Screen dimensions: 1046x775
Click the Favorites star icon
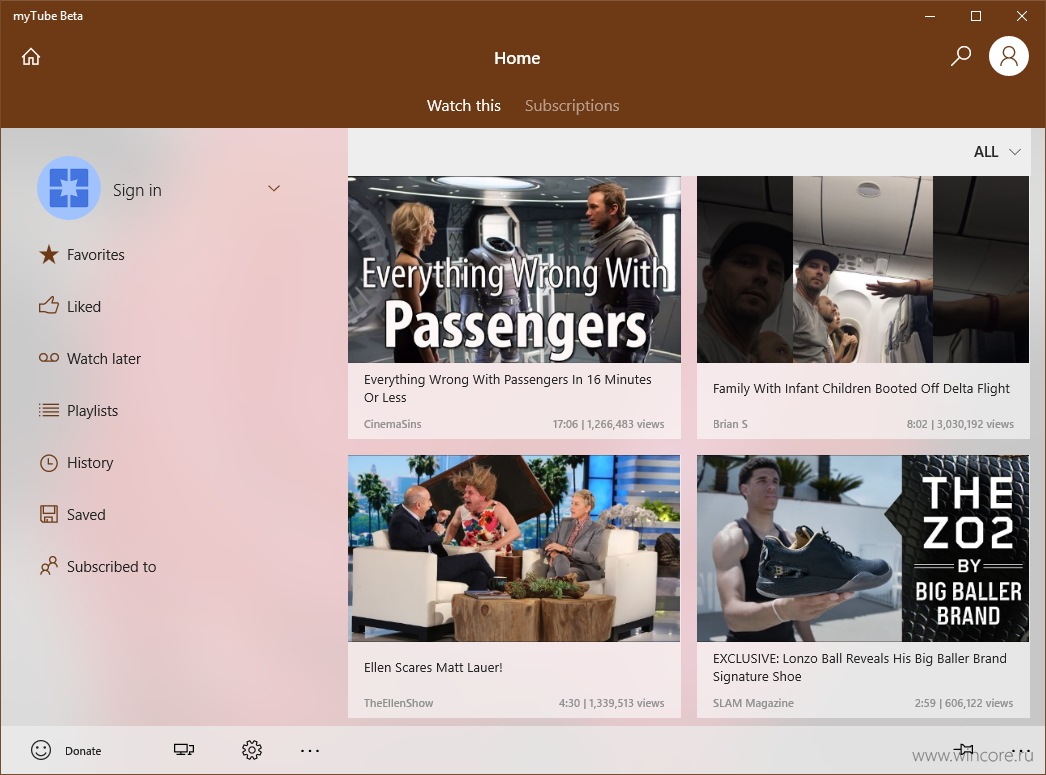tap(49, 254)
